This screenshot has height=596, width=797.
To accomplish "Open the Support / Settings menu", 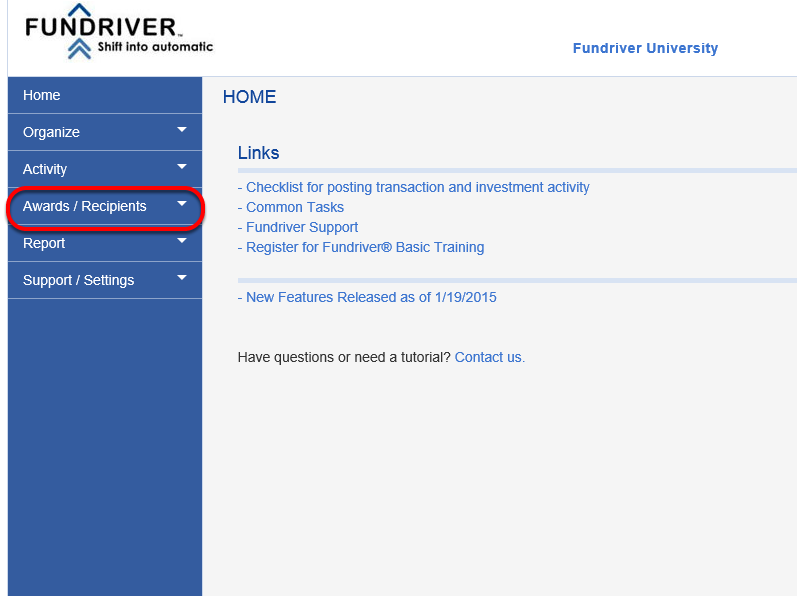I will pyautogui.click(x=105, y=280).
